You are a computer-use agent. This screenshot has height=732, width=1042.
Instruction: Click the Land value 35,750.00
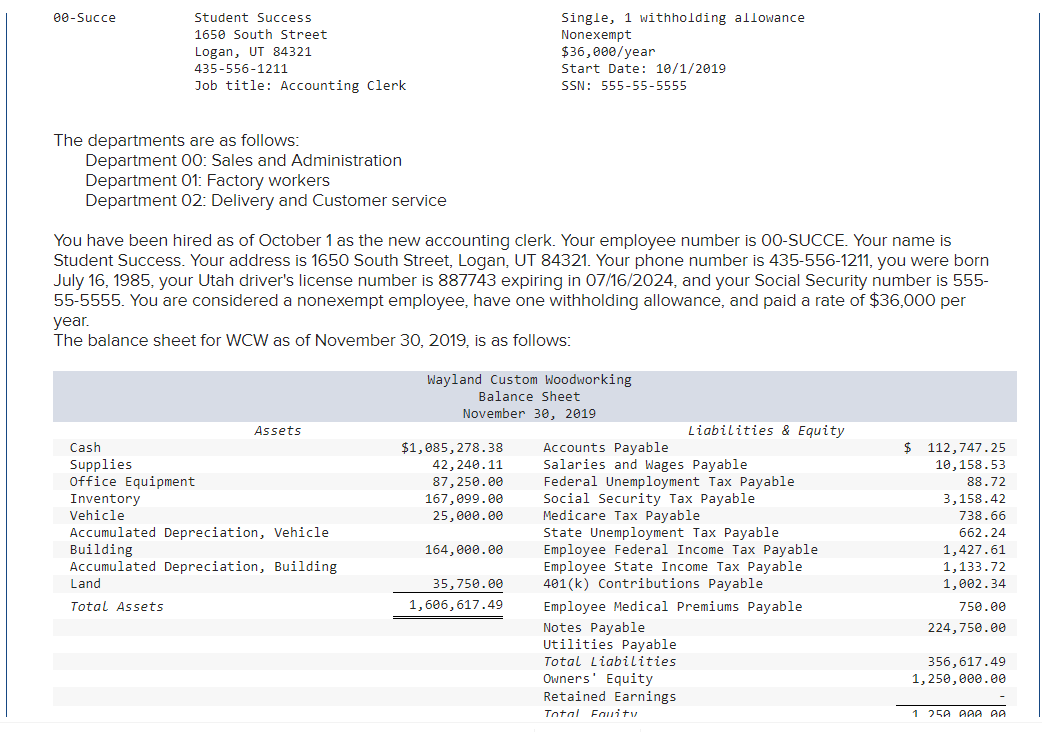click(x=468, y=584)
